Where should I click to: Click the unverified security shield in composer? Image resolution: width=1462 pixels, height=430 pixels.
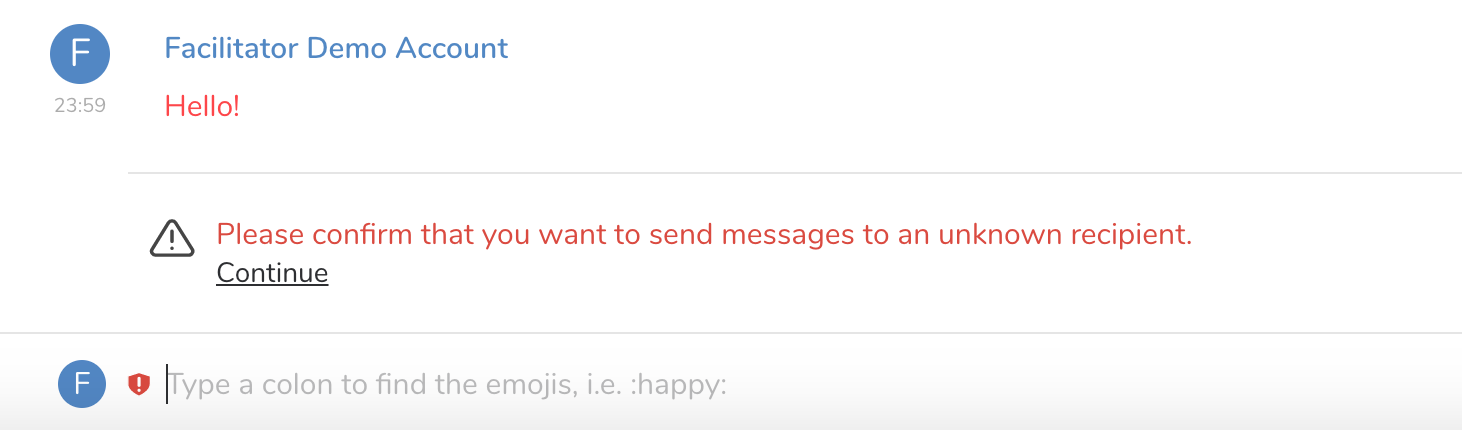(139, 384)
